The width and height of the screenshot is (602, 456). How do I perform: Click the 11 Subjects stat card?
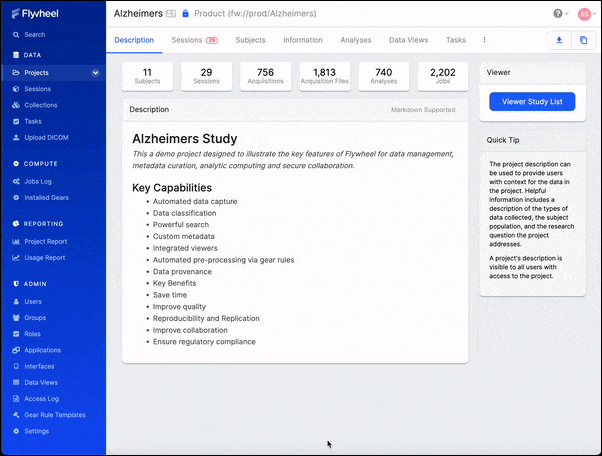click(147, 76)
